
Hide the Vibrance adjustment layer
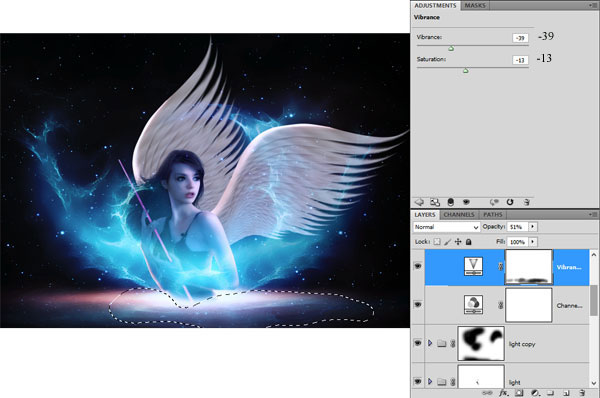tap(418, 266)
